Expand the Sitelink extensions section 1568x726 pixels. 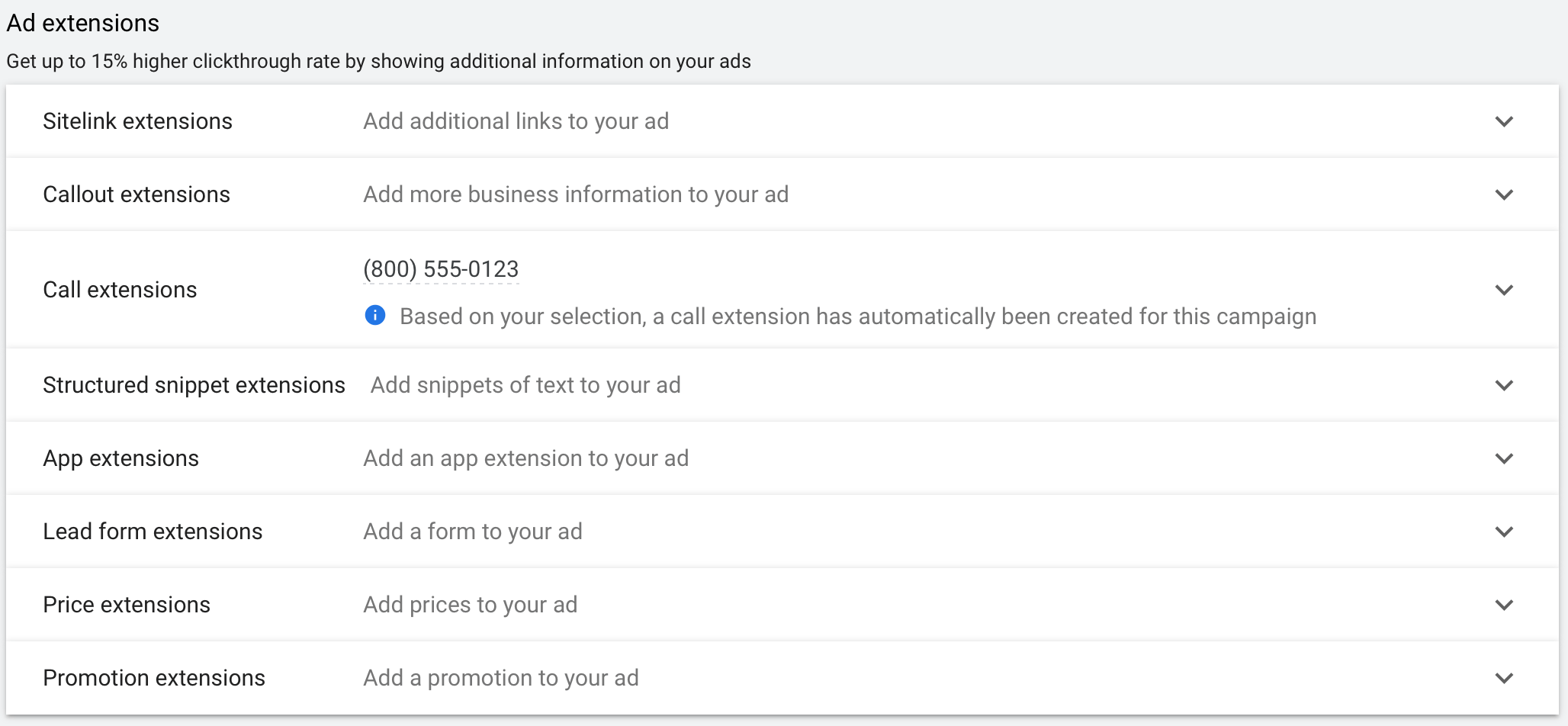pos(1505,120)
